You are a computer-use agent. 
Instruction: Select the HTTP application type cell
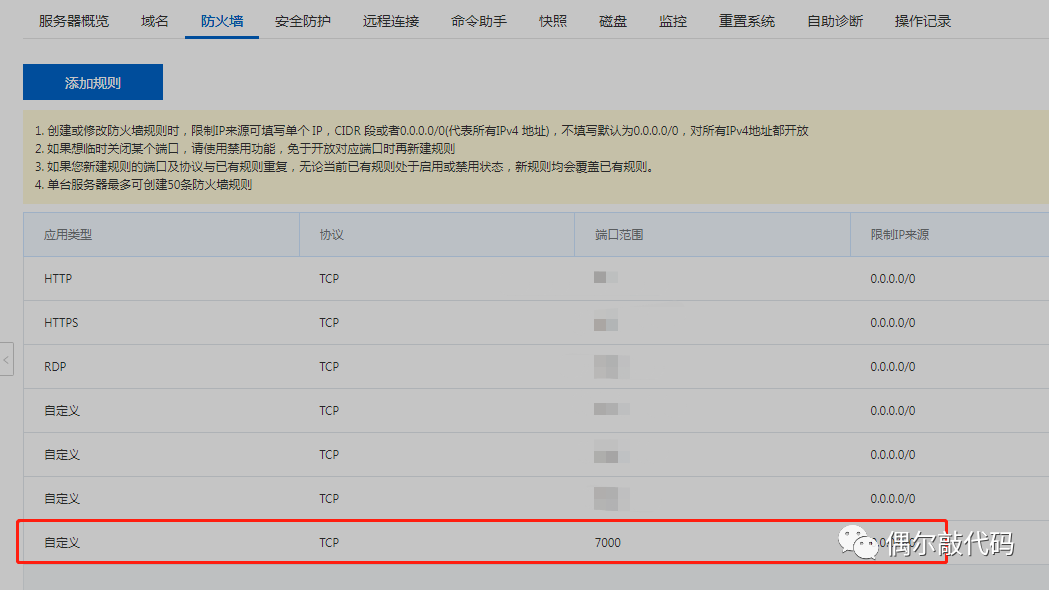[x=58, y=278]
